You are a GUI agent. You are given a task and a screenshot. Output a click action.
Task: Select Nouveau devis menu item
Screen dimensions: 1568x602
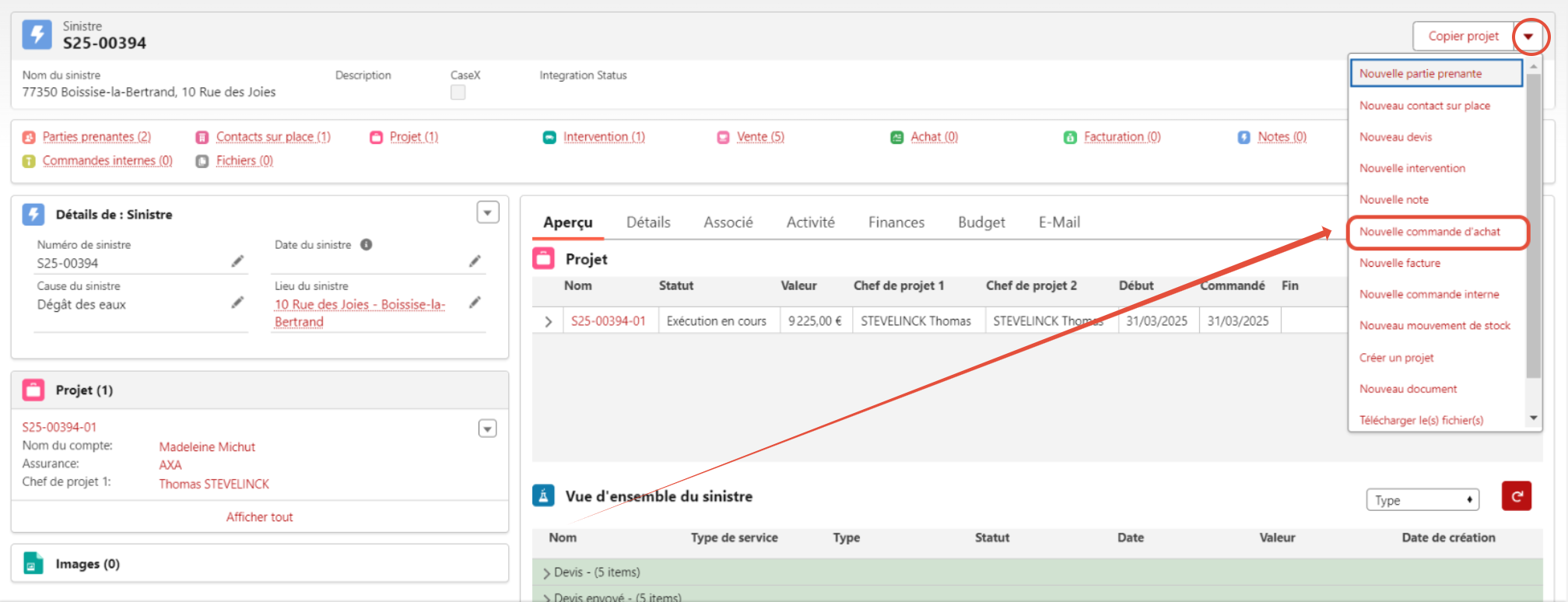tap(1436, 137)
